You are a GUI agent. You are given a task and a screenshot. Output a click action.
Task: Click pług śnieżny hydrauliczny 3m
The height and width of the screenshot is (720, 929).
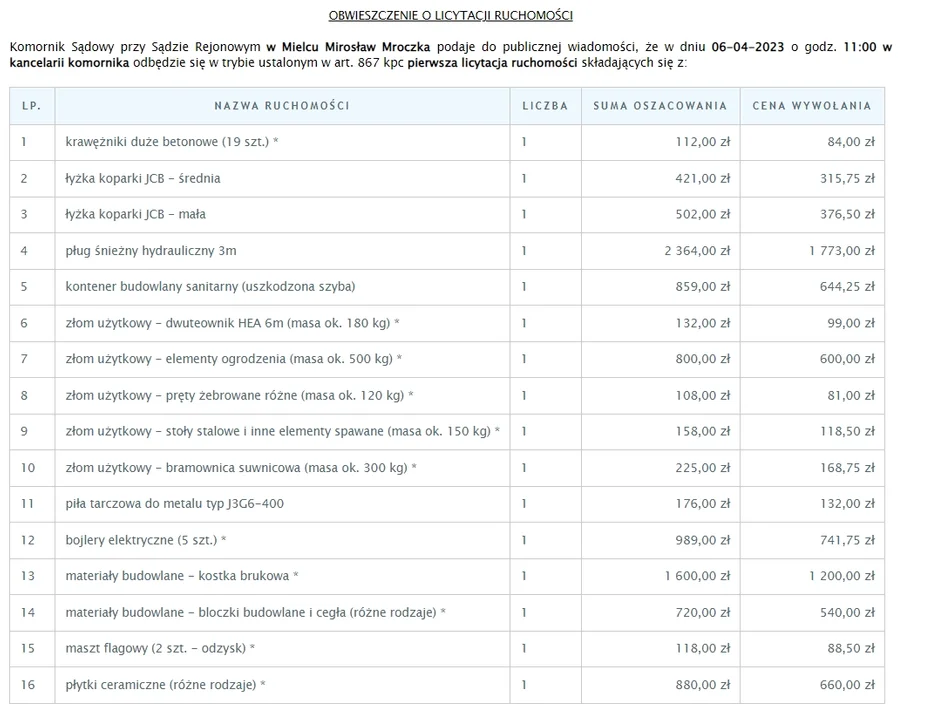150,251
